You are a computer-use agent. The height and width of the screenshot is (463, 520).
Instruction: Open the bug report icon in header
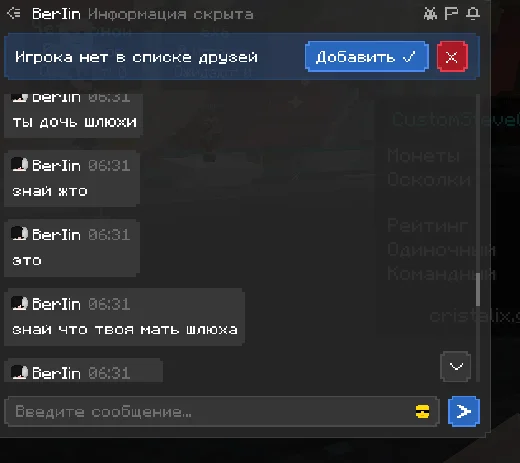pyautogui.click(x=430, y=14)
